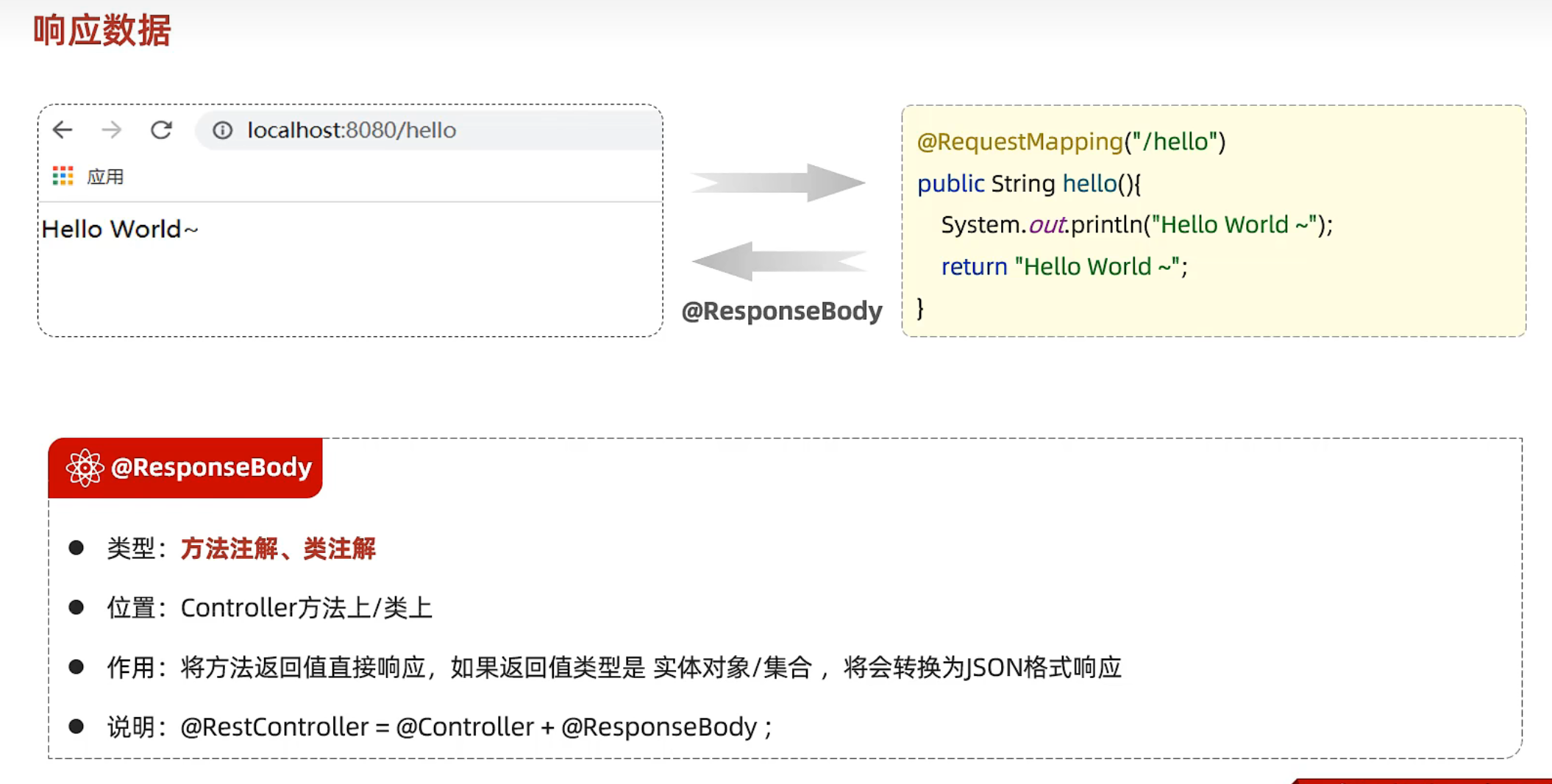Open the colorful apps grid icon

tap(63, 176)
